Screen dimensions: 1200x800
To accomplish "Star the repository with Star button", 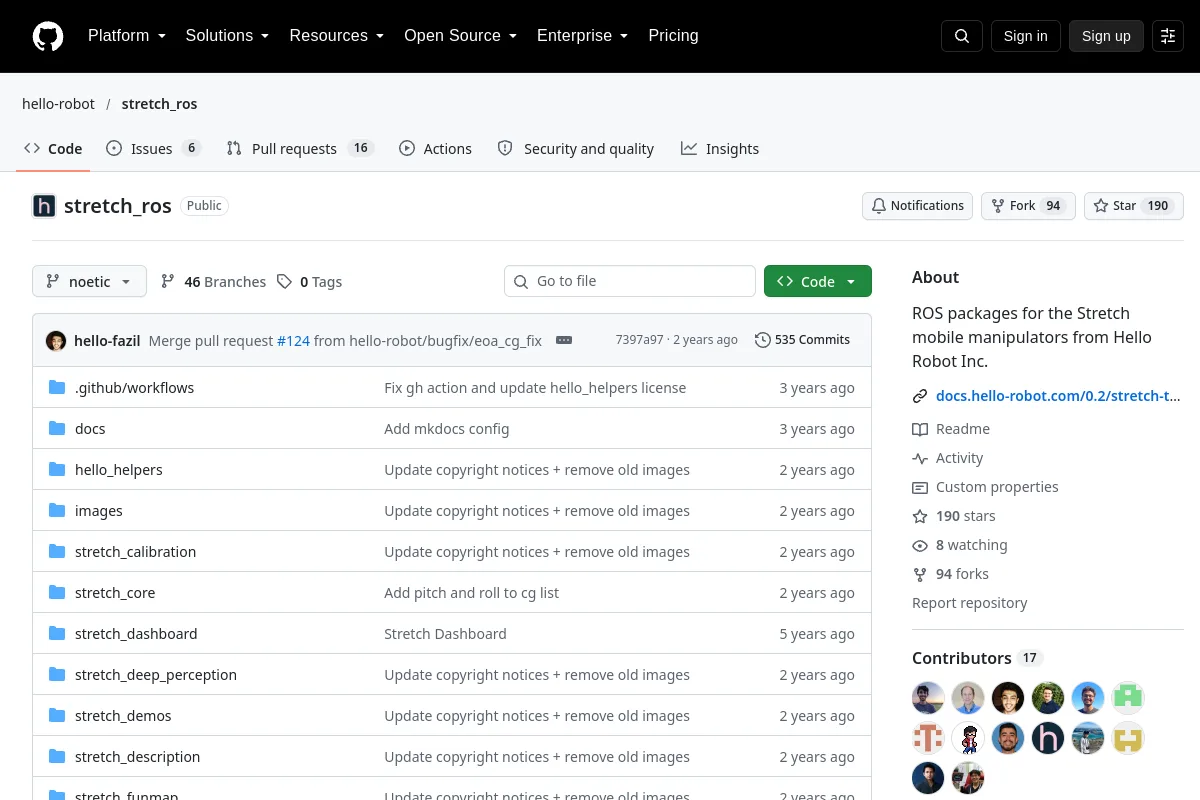I will (1134, 206).
